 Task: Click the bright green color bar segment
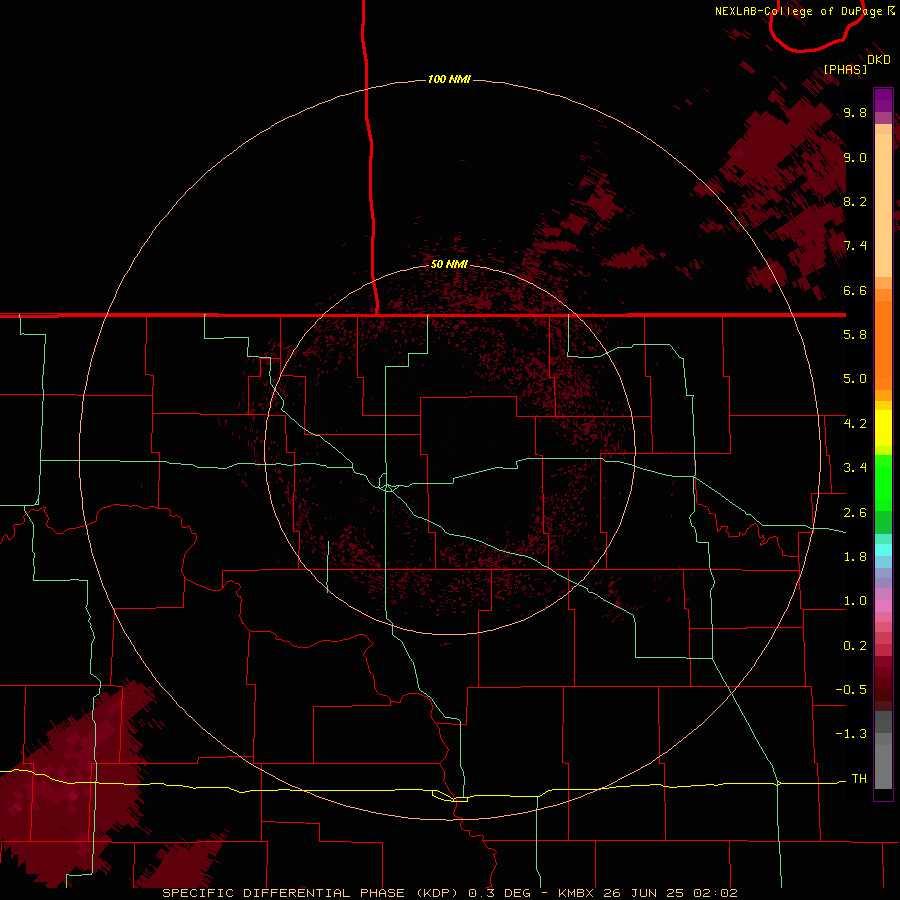tap(883, 481)
